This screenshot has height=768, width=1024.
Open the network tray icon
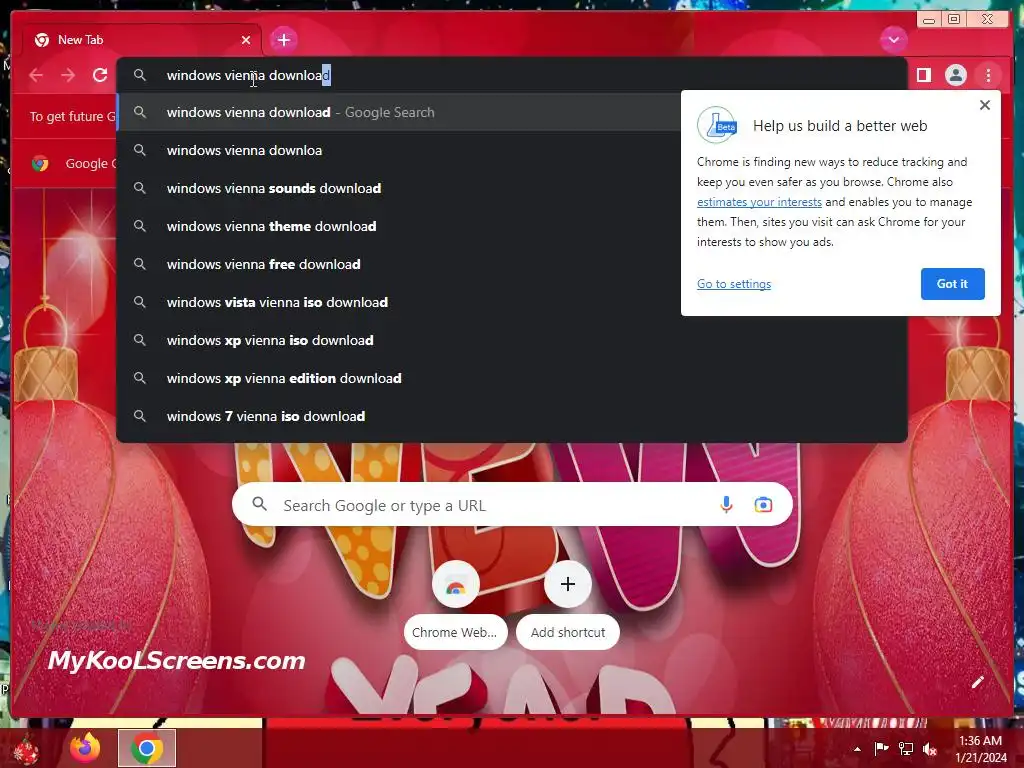(x=906, y=748)
